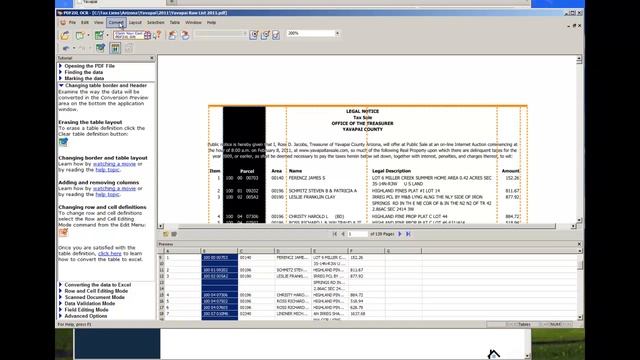This screenshot has height=360, width=640.
Task: Open the Edit menu
Action: pyautogui.click(x=85, y=22)
